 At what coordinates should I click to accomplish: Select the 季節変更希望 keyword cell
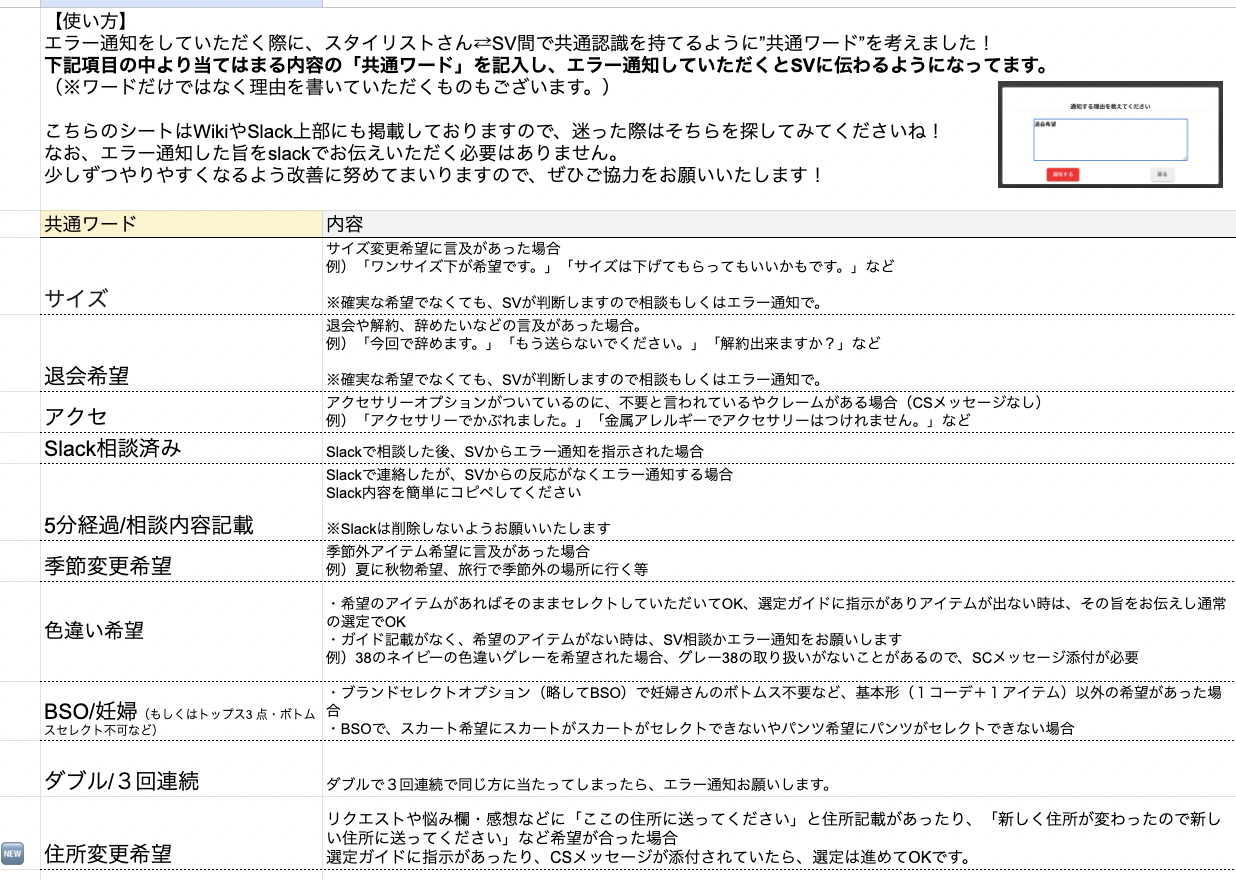pos(180,565)
